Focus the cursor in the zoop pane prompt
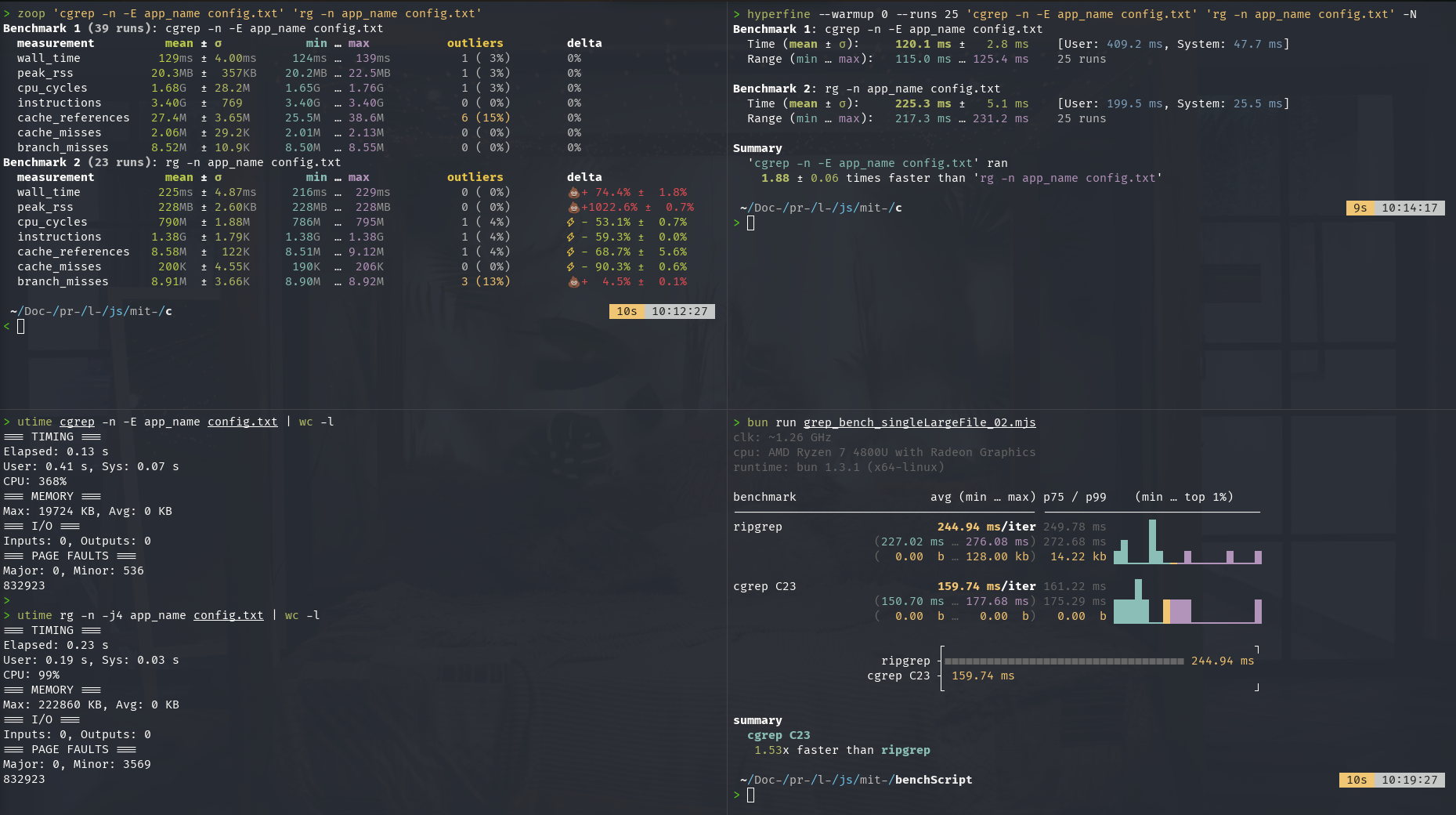The height and width of the screenshot is (815, 1456). coord(21,327)
